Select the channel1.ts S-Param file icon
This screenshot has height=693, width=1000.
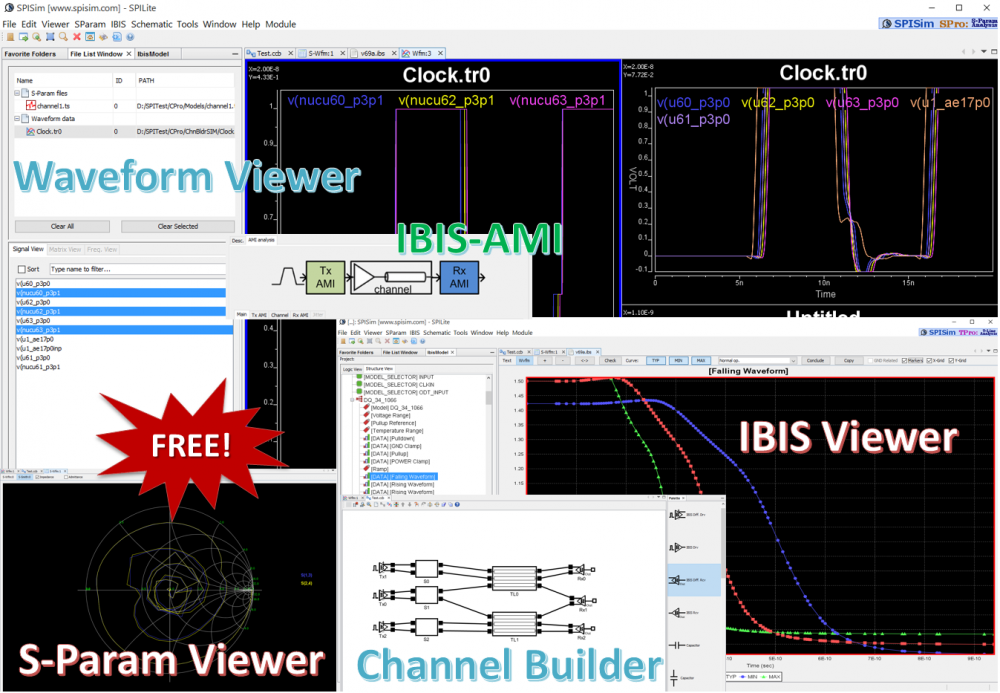pyautogui.click(x=31, y=105)
